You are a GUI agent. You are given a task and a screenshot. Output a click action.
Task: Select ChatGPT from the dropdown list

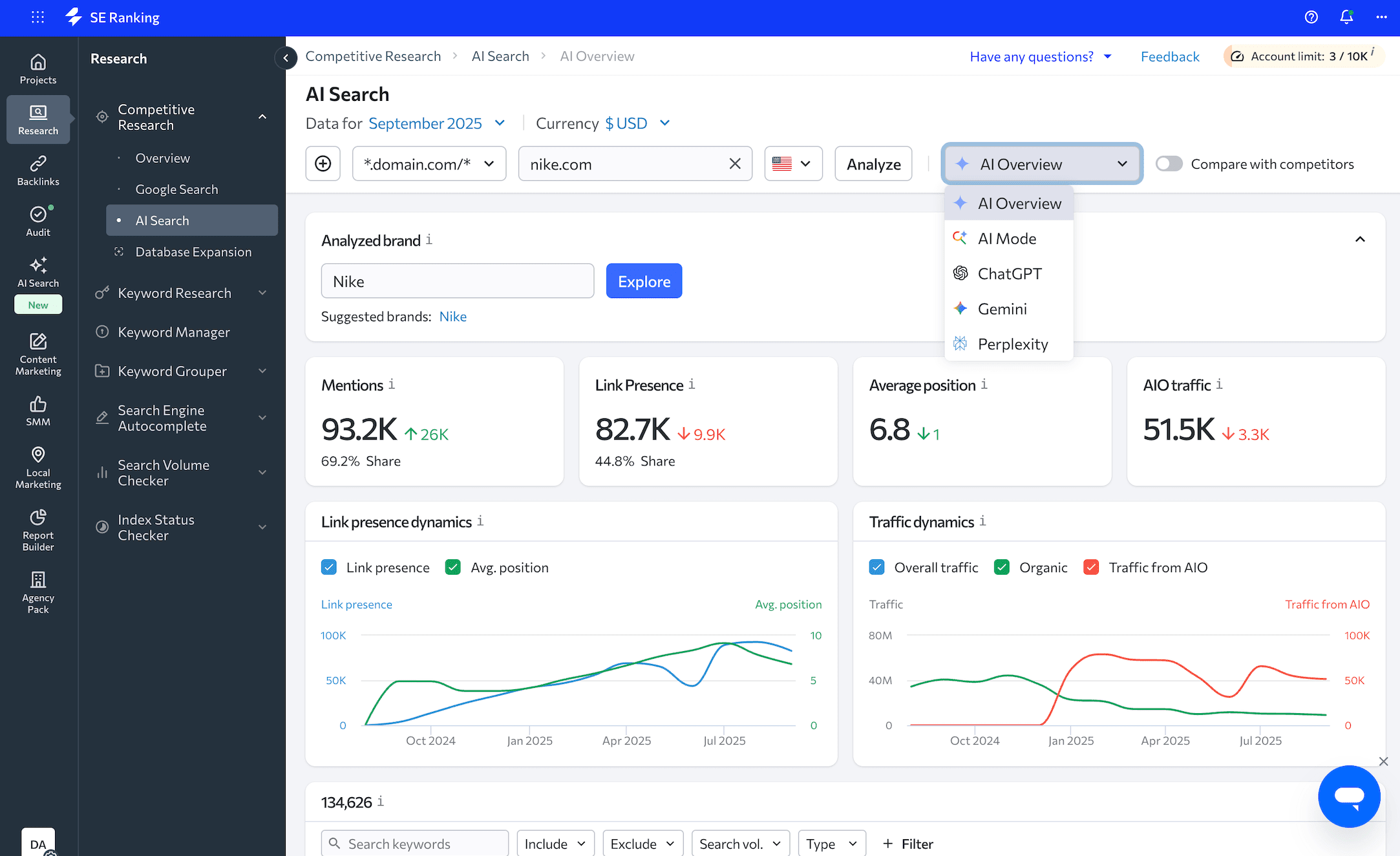point(1009,273)
